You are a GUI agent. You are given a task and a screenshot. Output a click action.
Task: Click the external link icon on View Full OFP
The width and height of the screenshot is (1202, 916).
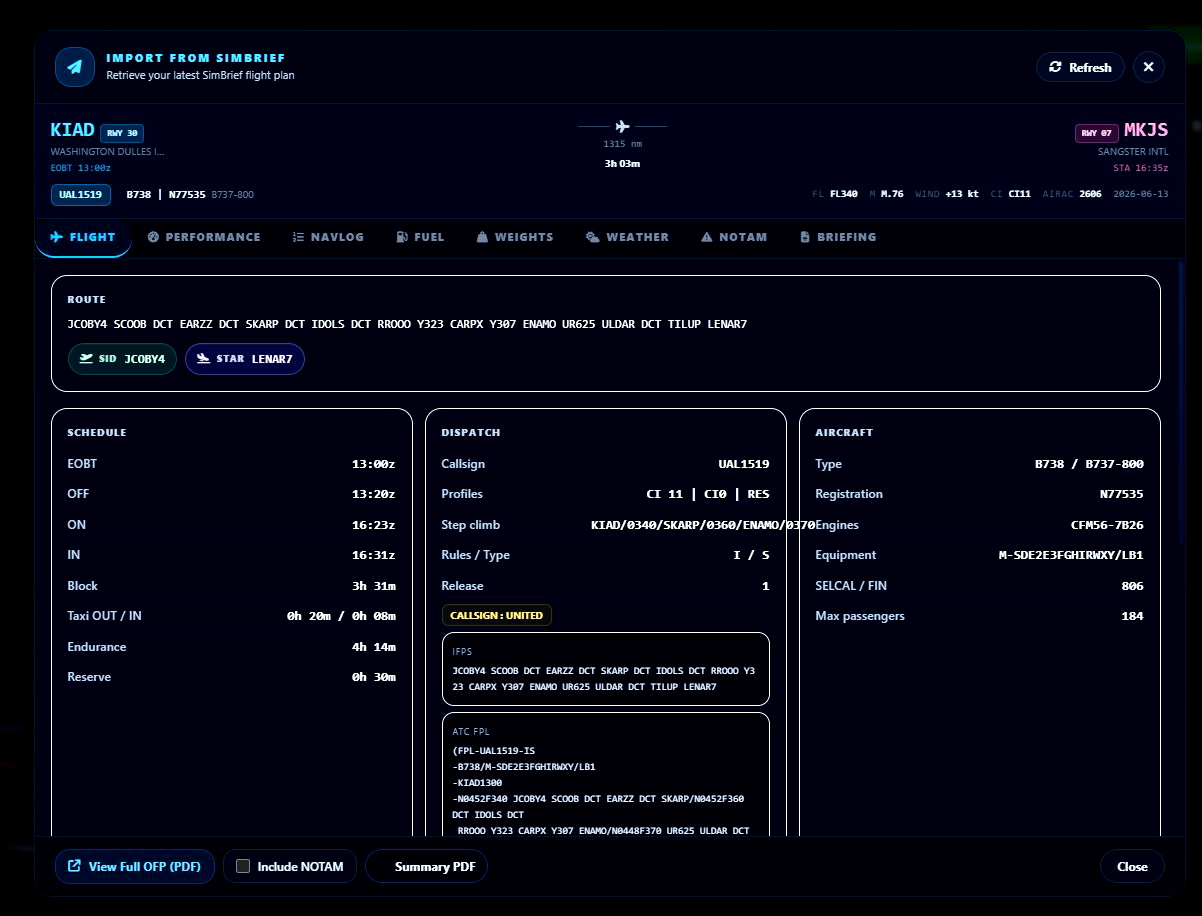tap(74, 866)
